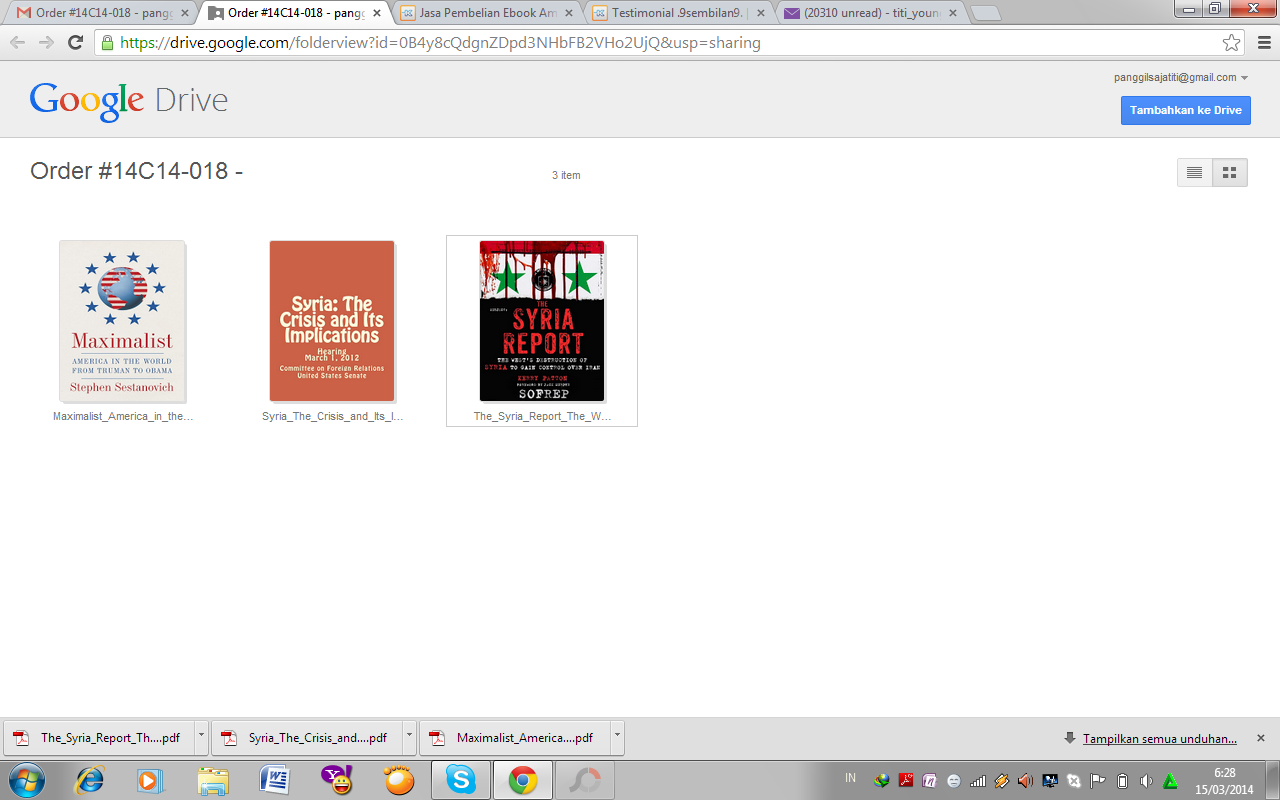
Task: Open a new browser tab
Action: (x=985, y=14)
